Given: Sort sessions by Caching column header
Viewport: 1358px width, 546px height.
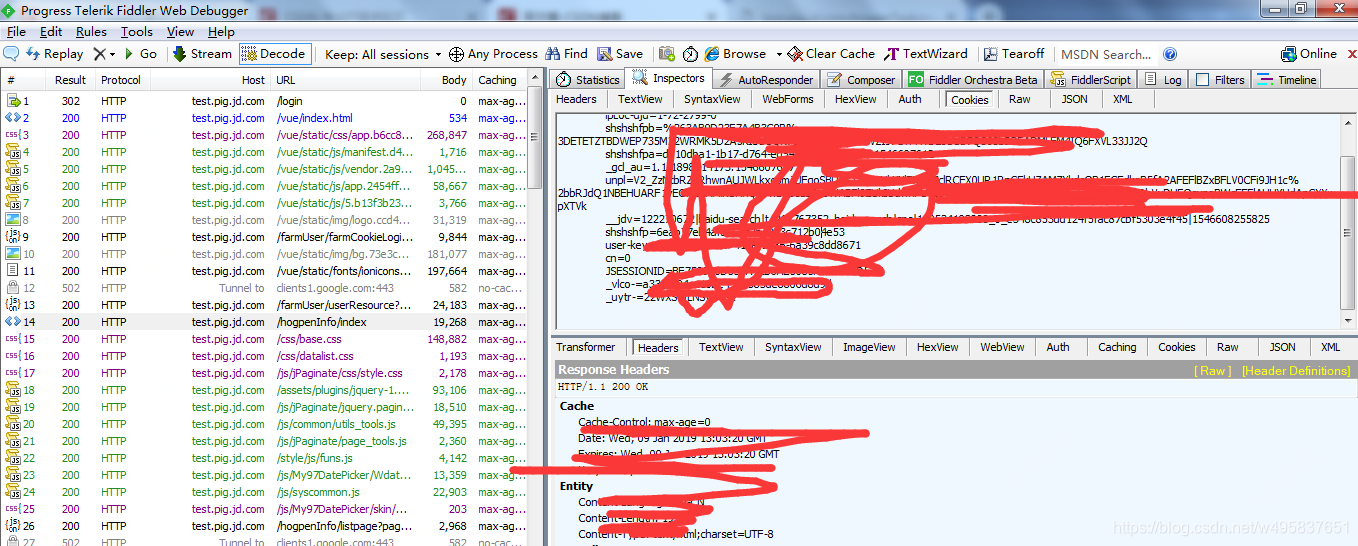Looking at the screenshot, I should click(x=497, y=80).
